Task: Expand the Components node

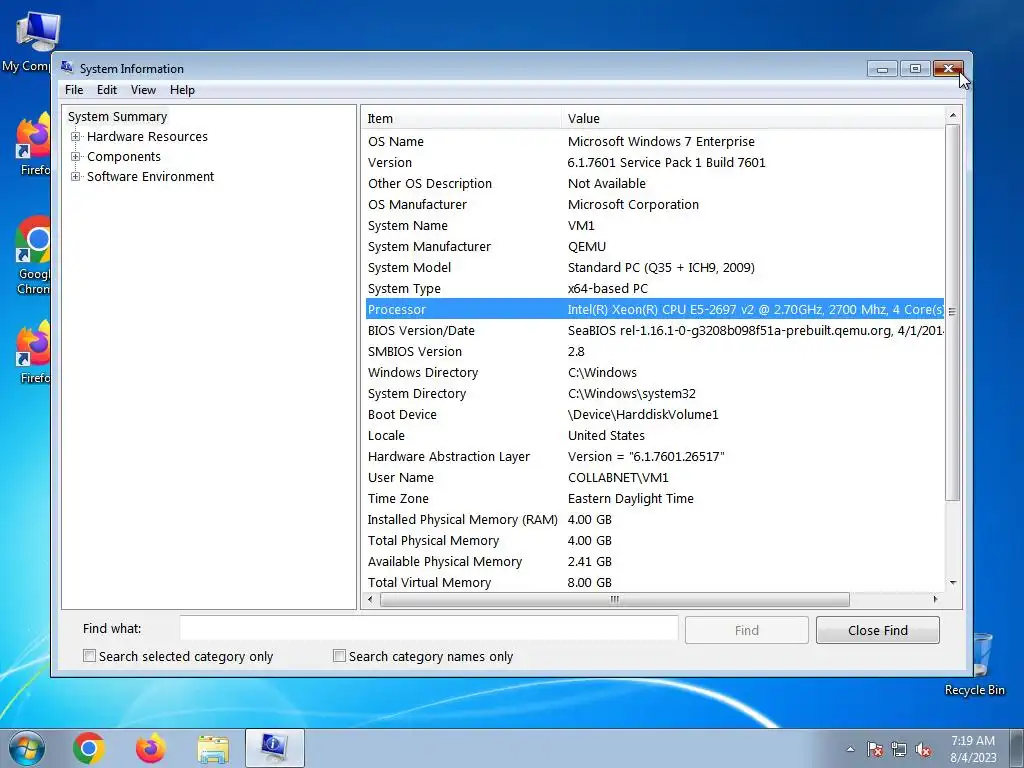Action: click(x=76, y=157)
